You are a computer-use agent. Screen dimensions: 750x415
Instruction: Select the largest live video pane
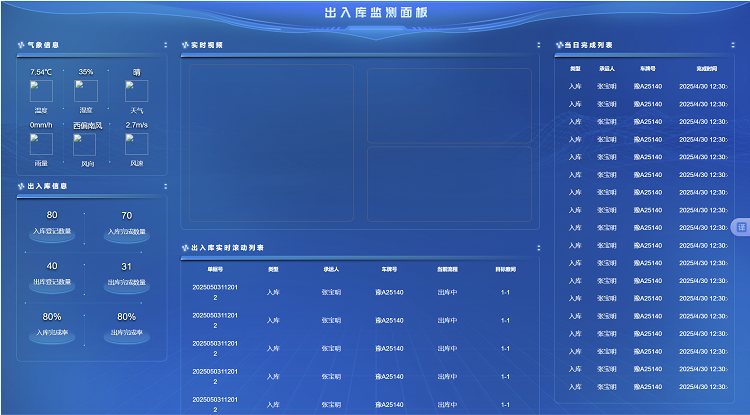[271, 143]
